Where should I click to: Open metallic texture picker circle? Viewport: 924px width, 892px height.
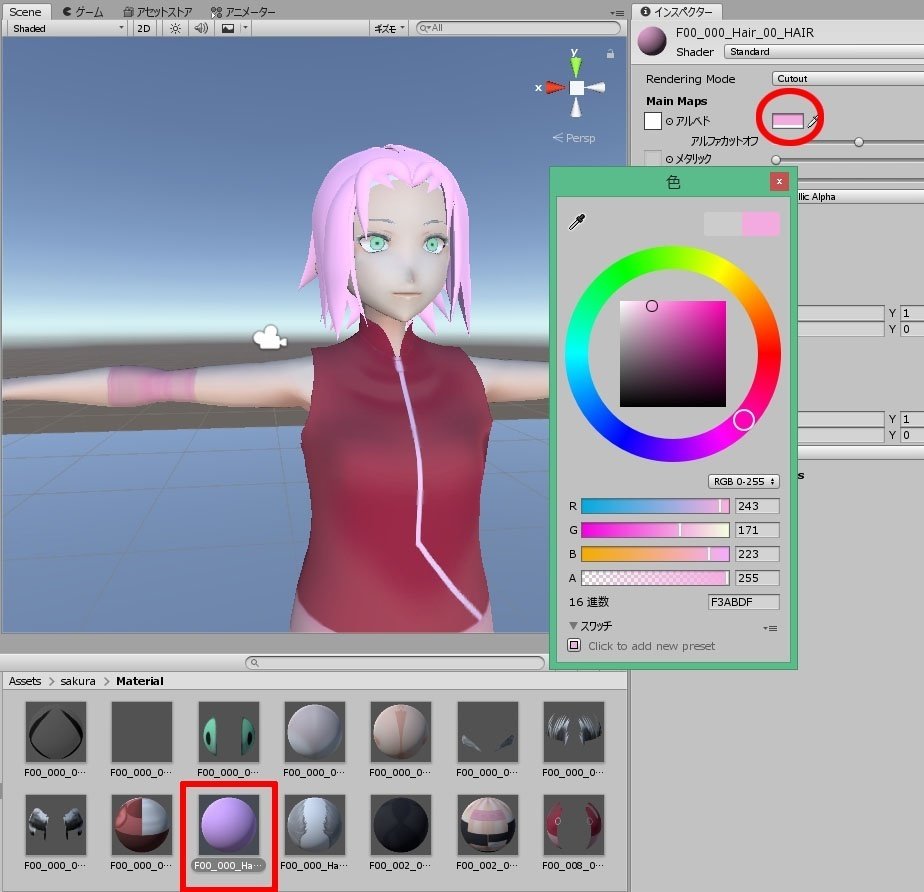669,159
